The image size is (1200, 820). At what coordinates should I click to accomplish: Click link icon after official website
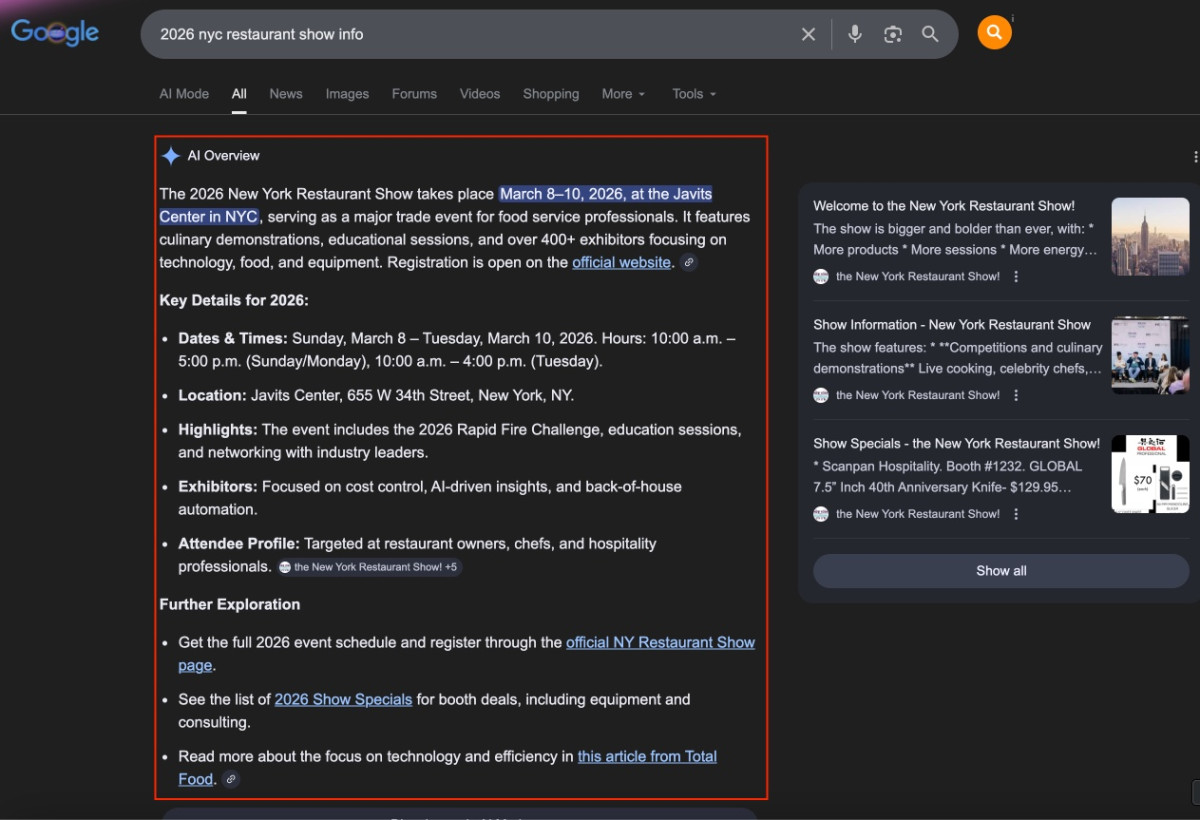click(689, 263)
